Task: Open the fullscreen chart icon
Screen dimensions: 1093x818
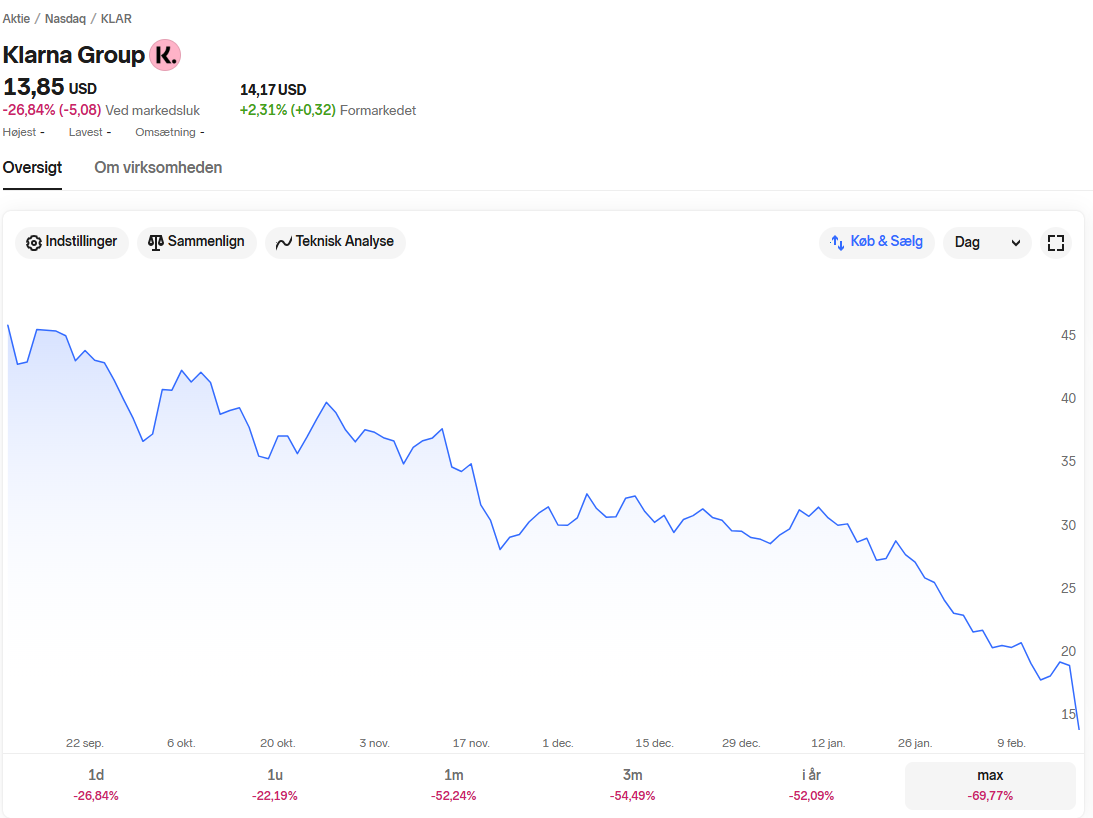Action: point(1055,243)
